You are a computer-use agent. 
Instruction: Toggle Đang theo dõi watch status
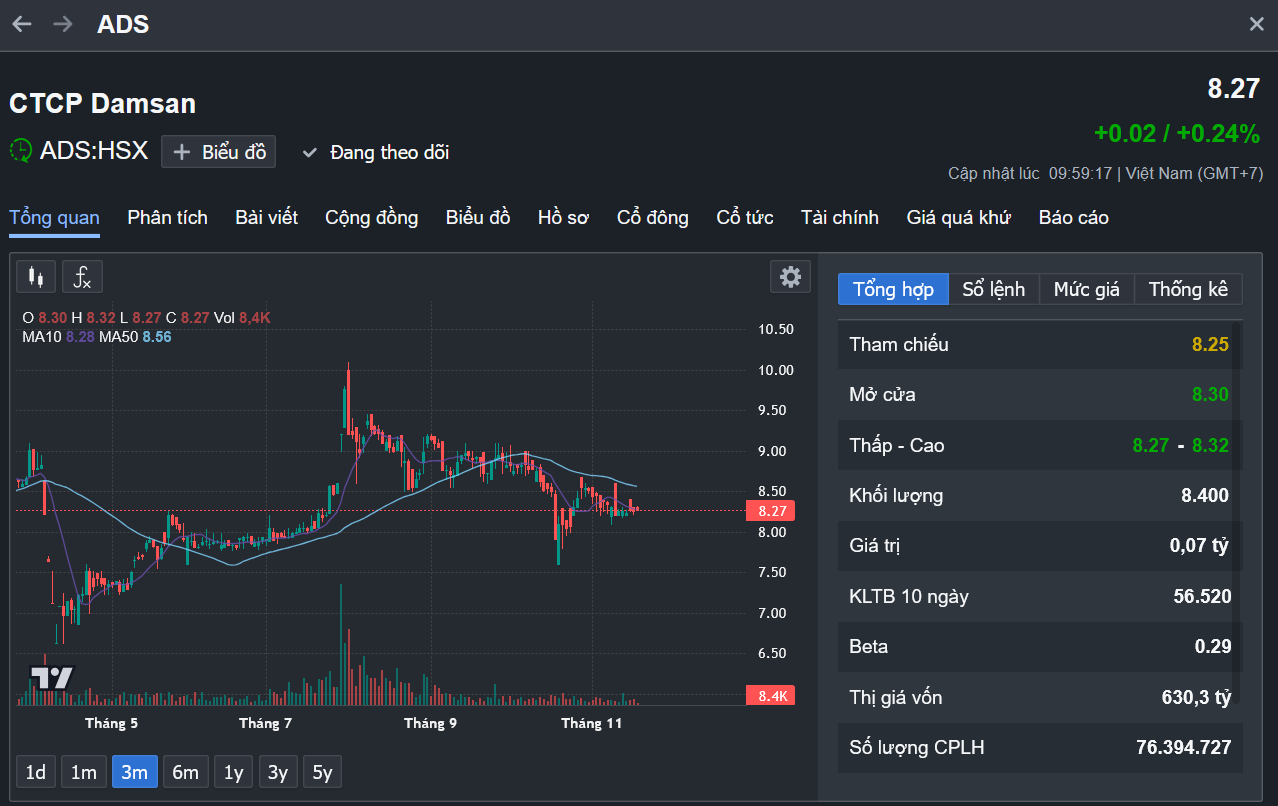point(375,152)
